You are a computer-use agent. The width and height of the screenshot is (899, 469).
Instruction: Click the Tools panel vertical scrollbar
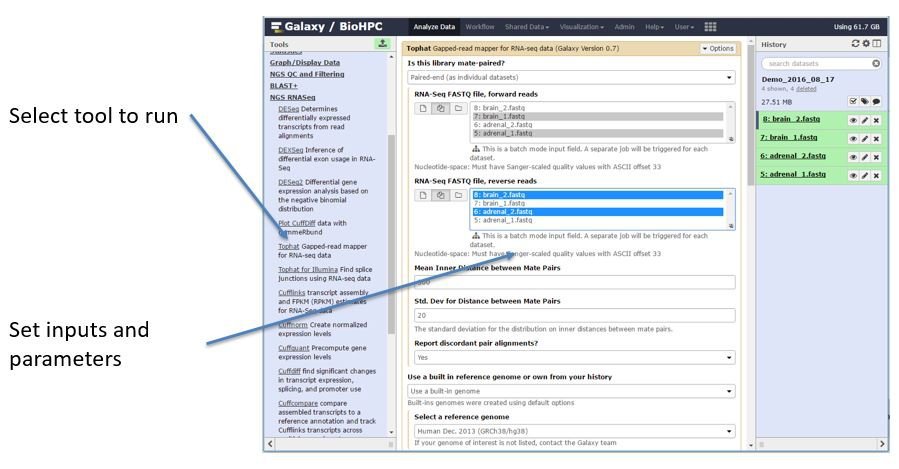[x=392, y=234]
